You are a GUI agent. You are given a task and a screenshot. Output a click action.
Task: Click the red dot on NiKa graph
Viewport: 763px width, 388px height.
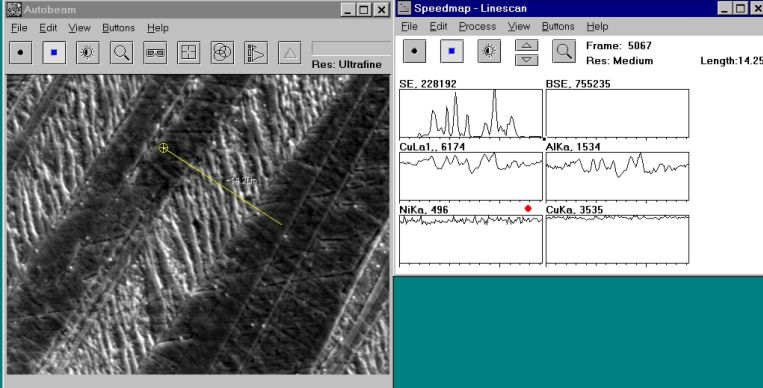(528, 208)
